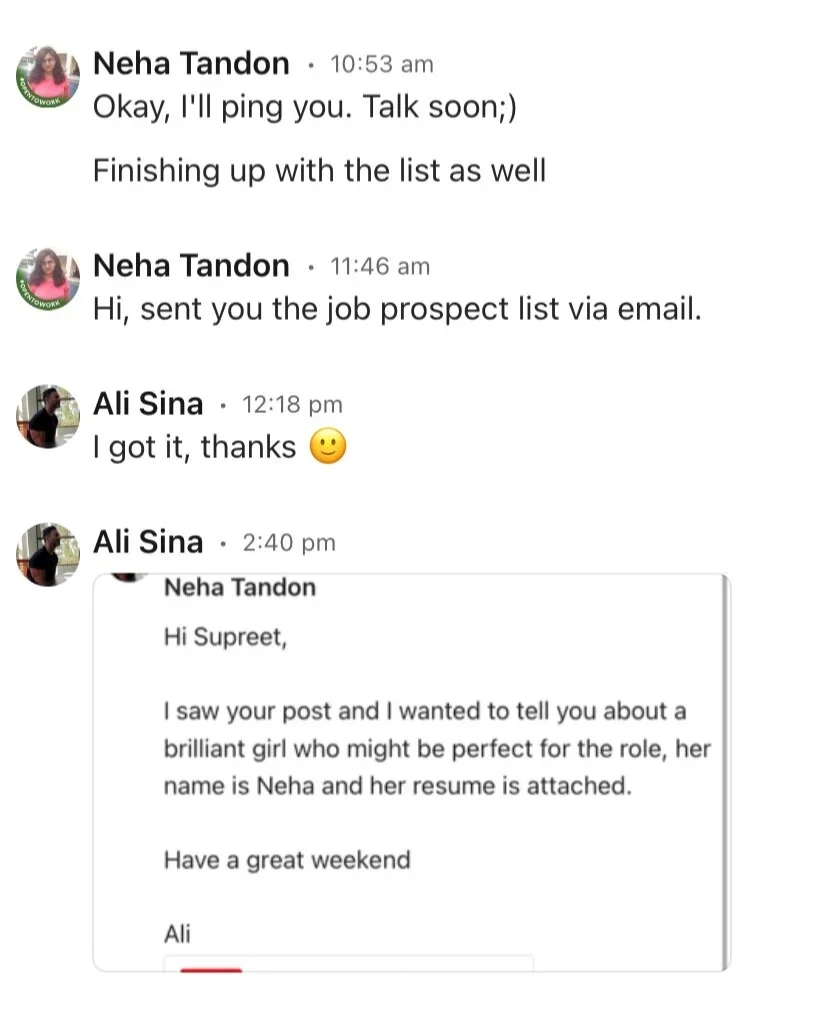Click the 10:53 am timestamp

381,65
